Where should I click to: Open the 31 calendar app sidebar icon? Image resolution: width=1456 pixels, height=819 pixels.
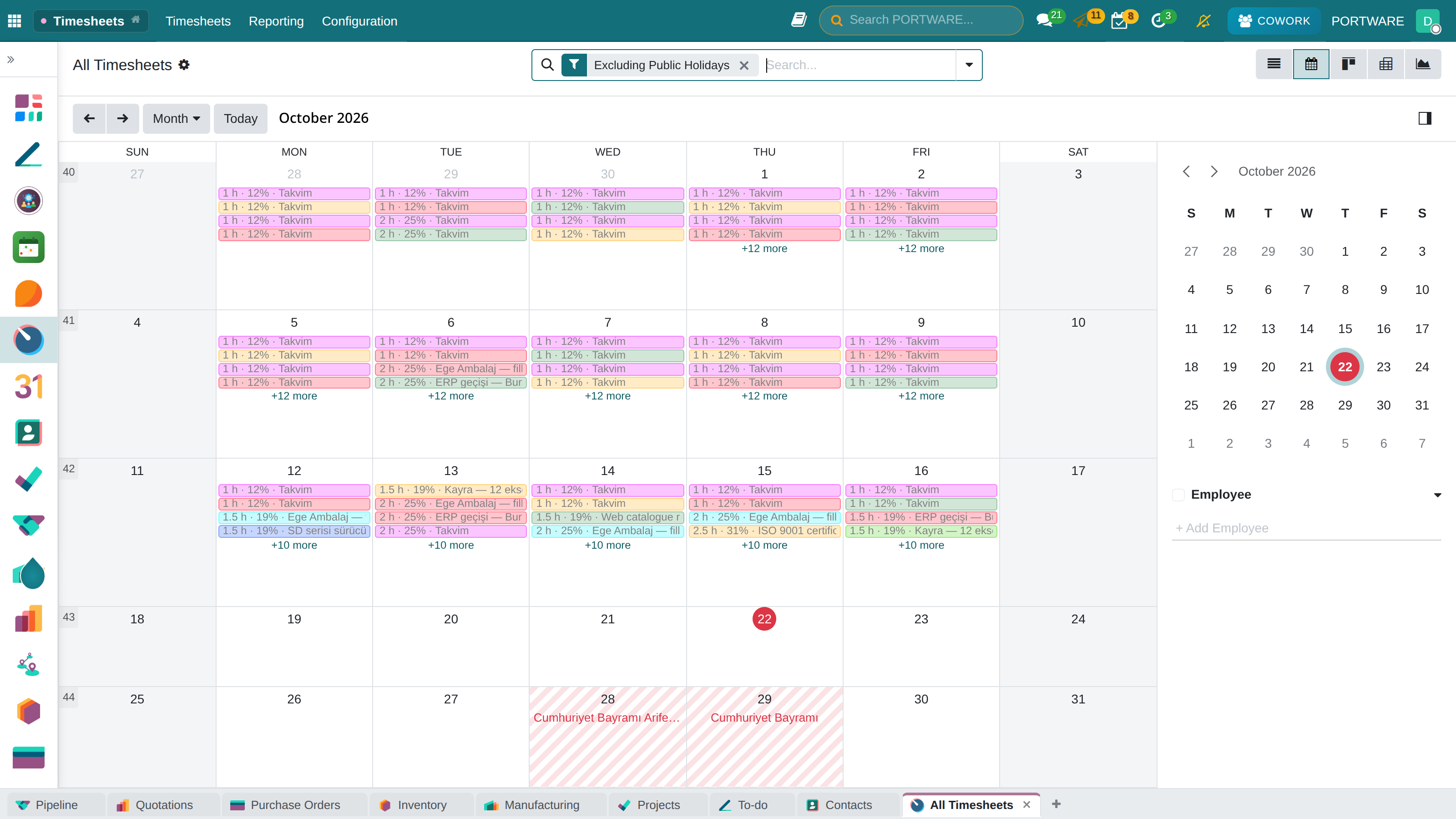point(28,386)
